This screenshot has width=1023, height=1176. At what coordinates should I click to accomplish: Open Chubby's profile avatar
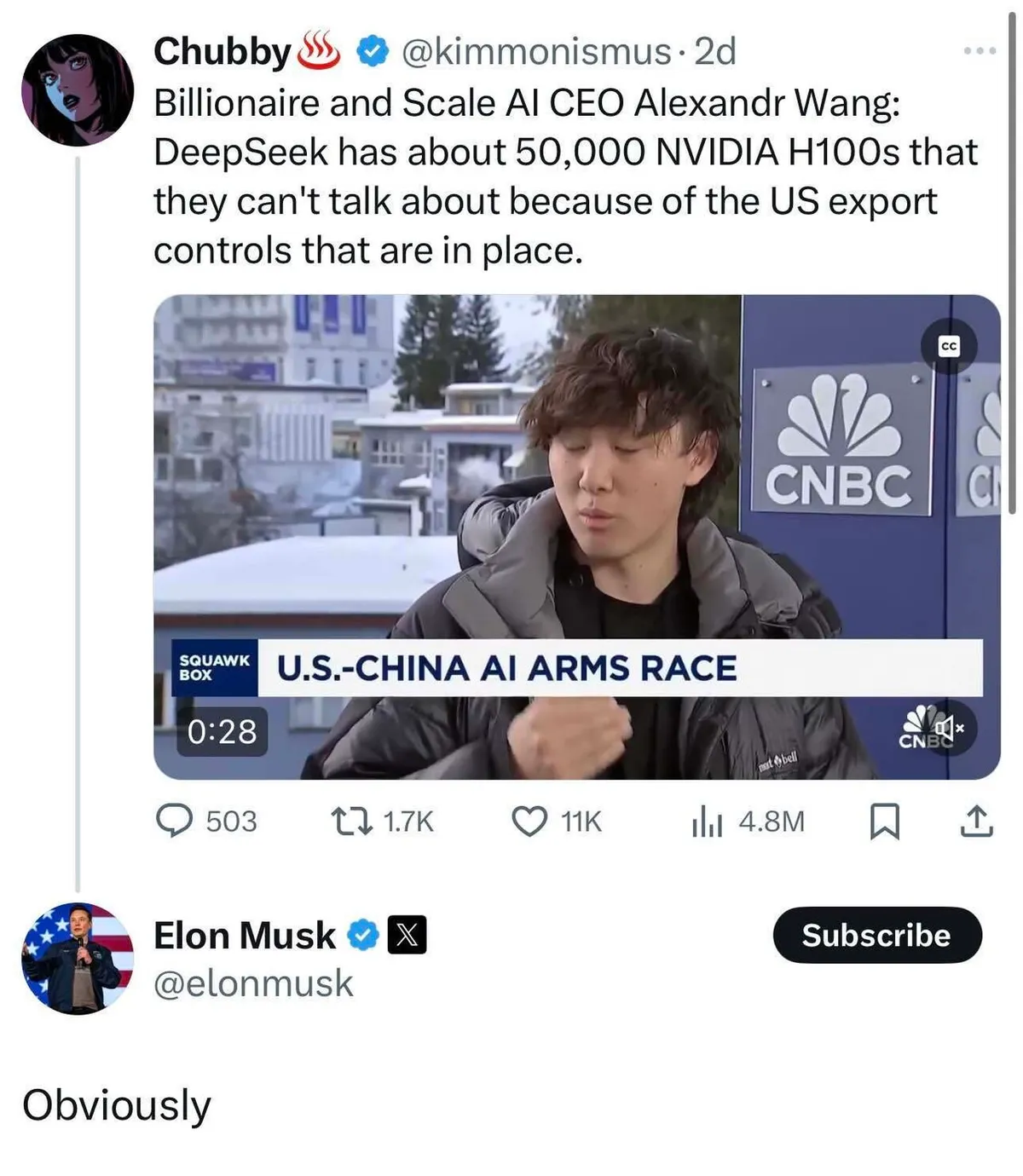click(x=77, y=90)
